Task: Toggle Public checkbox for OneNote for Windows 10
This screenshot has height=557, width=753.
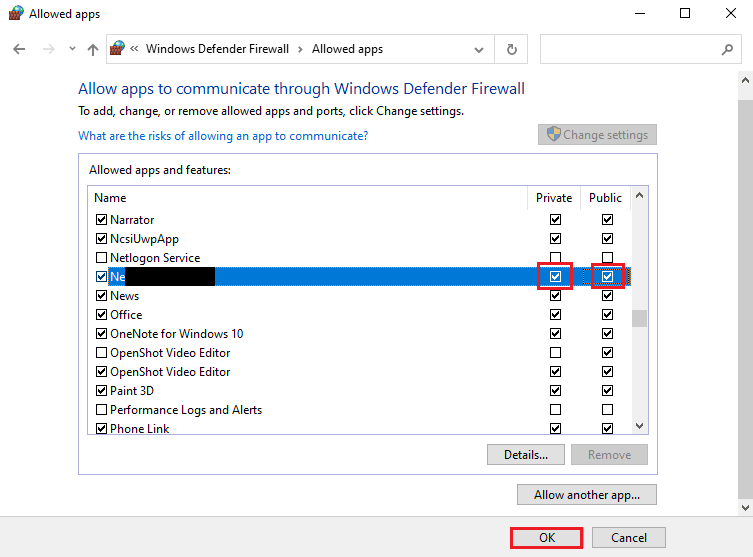Action: point(607,334)
